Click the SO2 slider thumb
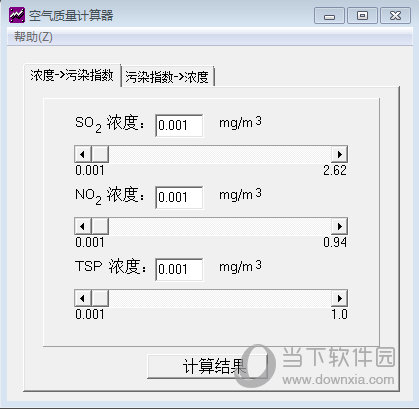This screenshot has width=419, height=409. coord(100,154)
